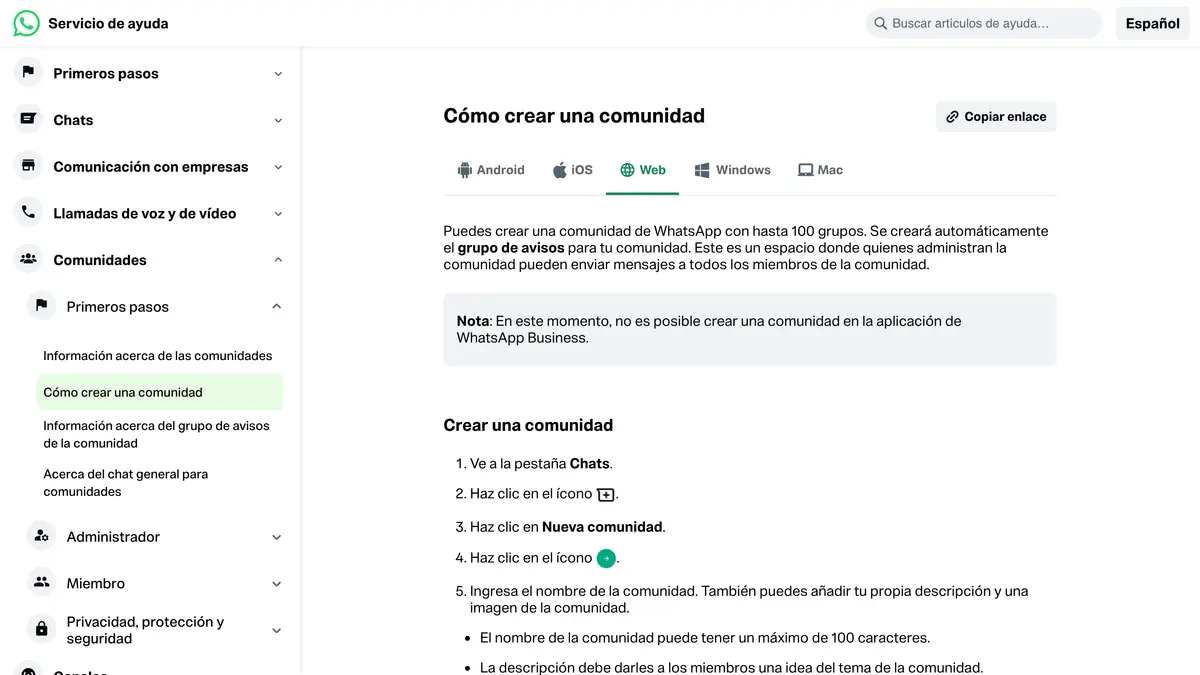Screen dimensions: 1200x675
Task: Click the Comunicación con empresas label
Action: [151, 167]
